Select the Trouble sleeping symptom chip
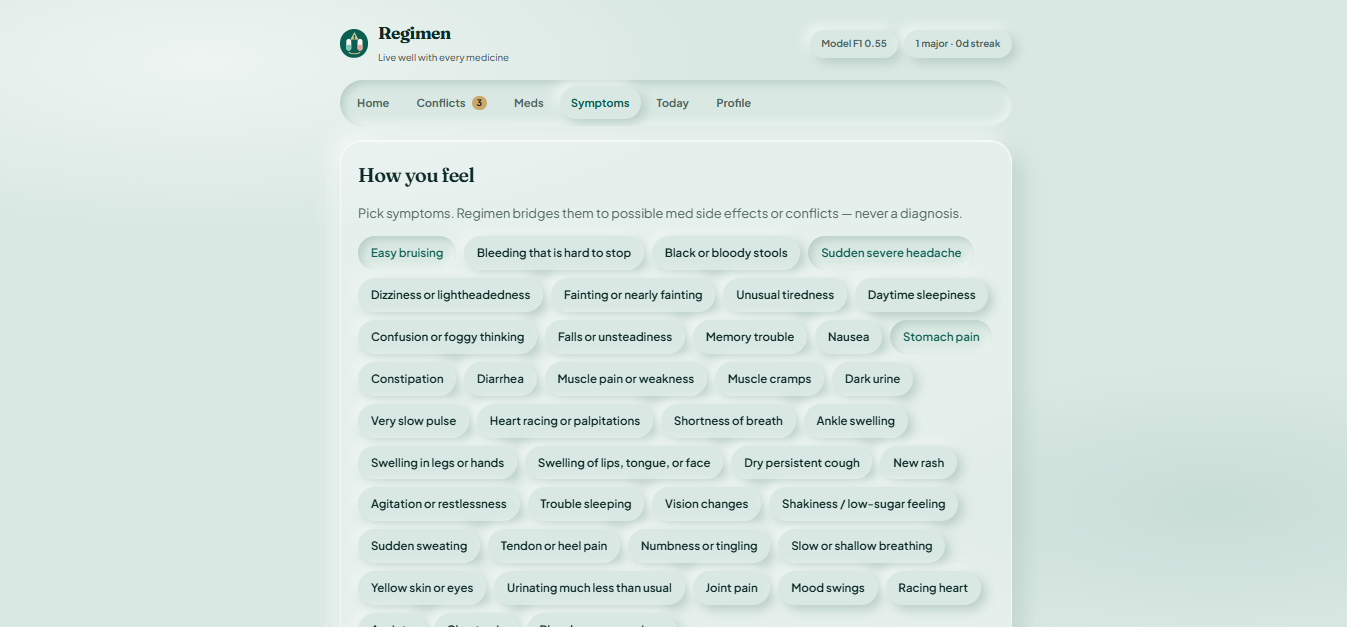Image resolution: width=1347 pixels, height=627 pixels. point(586,504)
